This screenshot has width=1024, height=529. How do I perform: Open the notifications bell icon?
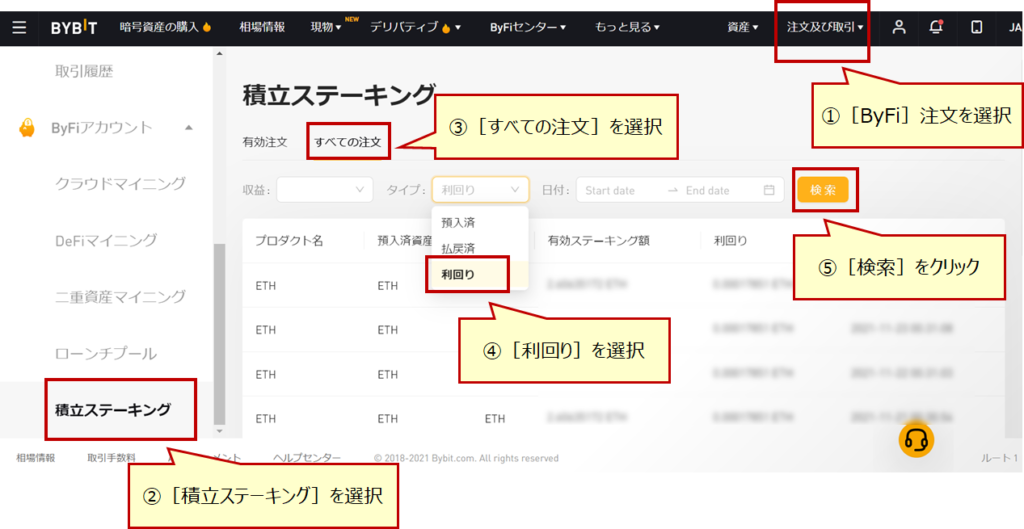[x=936, y=27]
